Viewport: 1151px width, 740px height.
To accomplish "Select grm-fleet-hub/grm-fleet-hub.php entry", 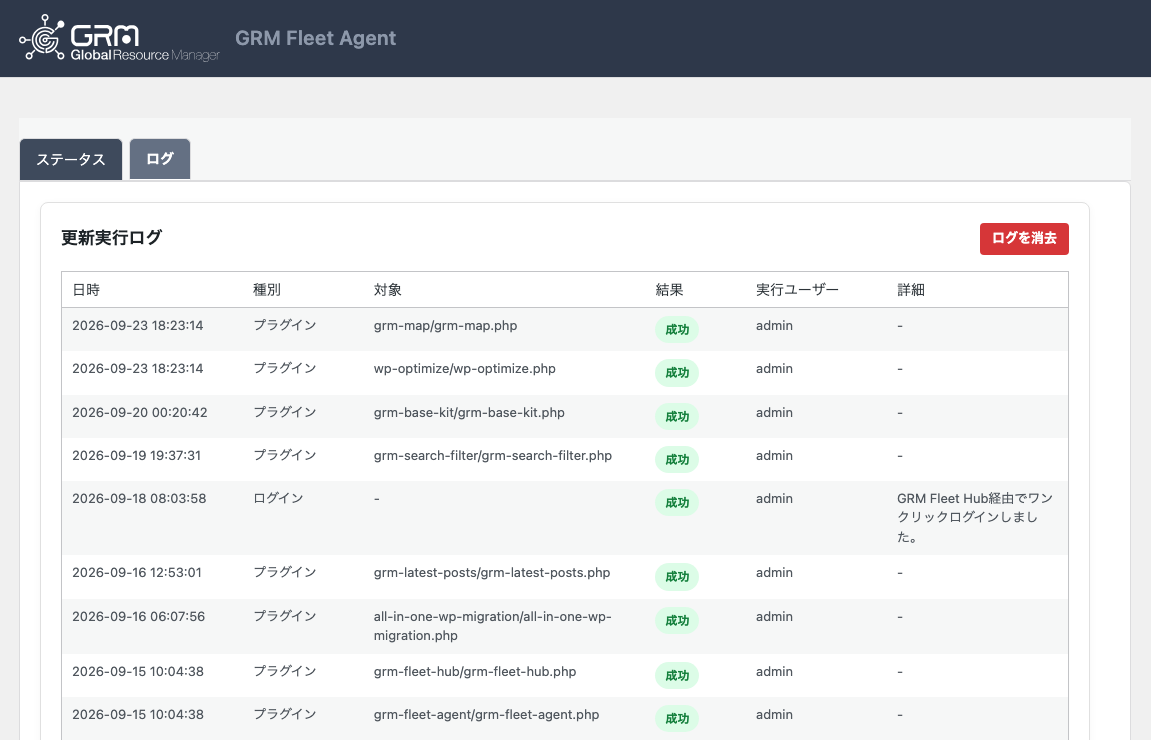I will pyautogui.click(x=475, y=672).
